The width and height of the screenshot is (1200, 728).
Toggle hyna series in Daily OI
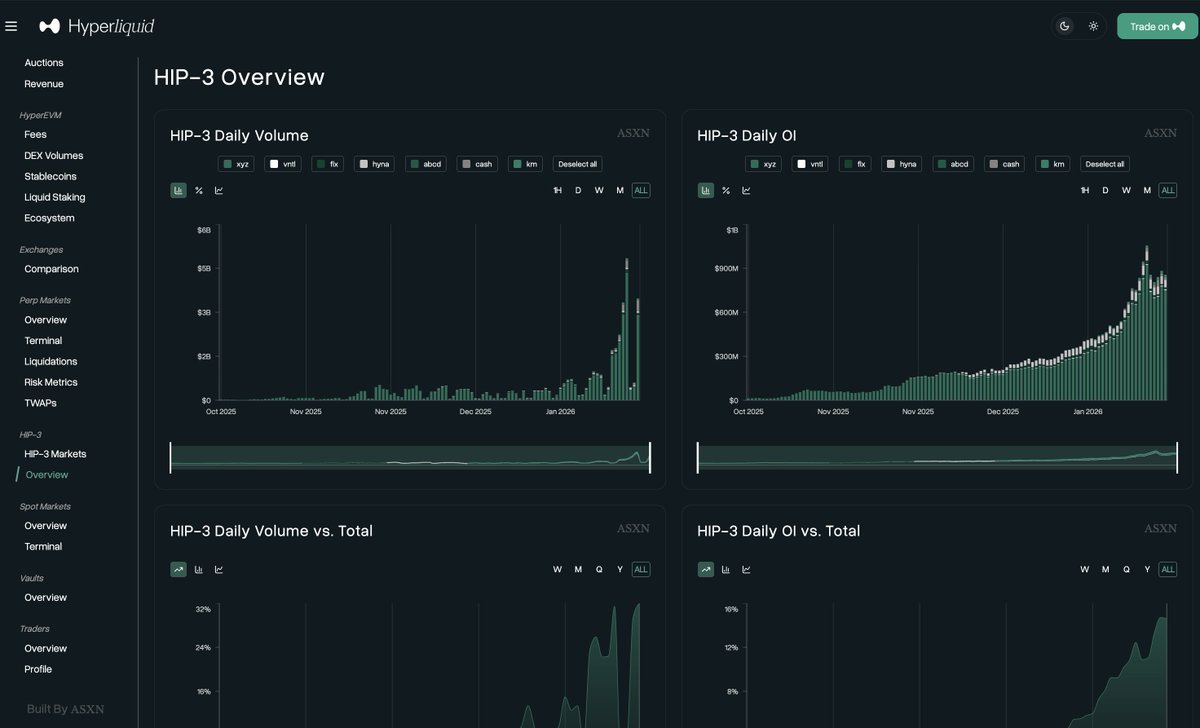pos(902,164)
